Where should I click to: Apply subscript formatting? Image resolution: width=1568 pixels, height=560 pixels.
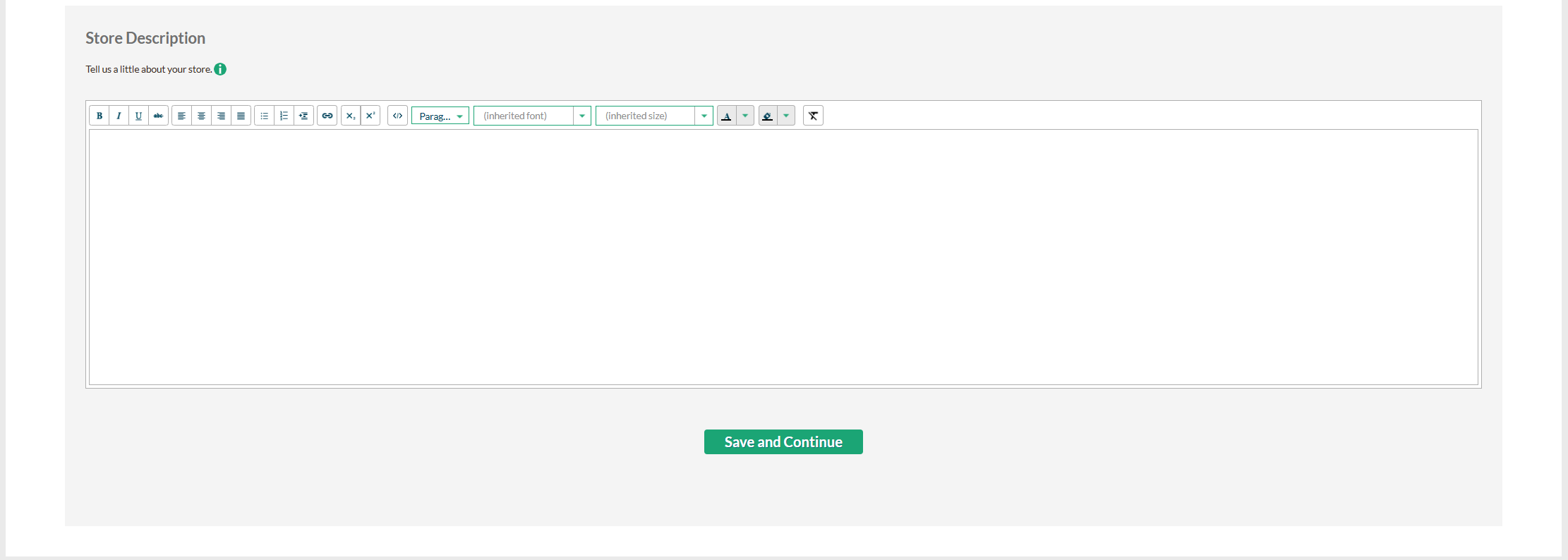(351, 116)
